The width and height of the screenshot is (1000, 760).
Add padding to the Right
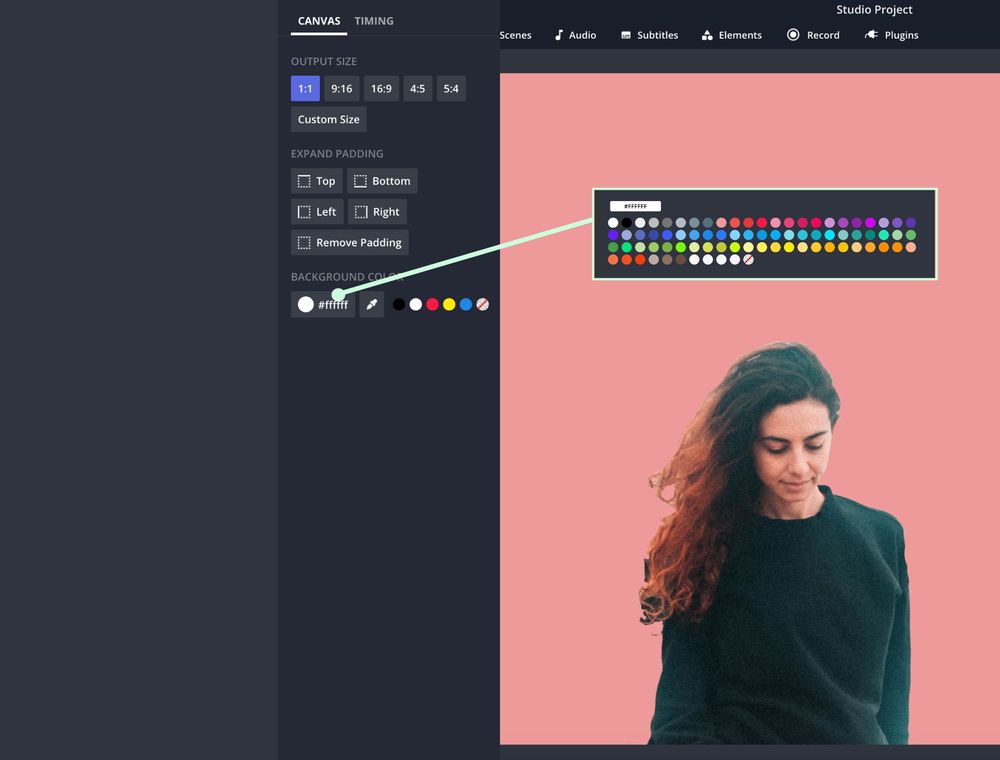click(377, 212)
